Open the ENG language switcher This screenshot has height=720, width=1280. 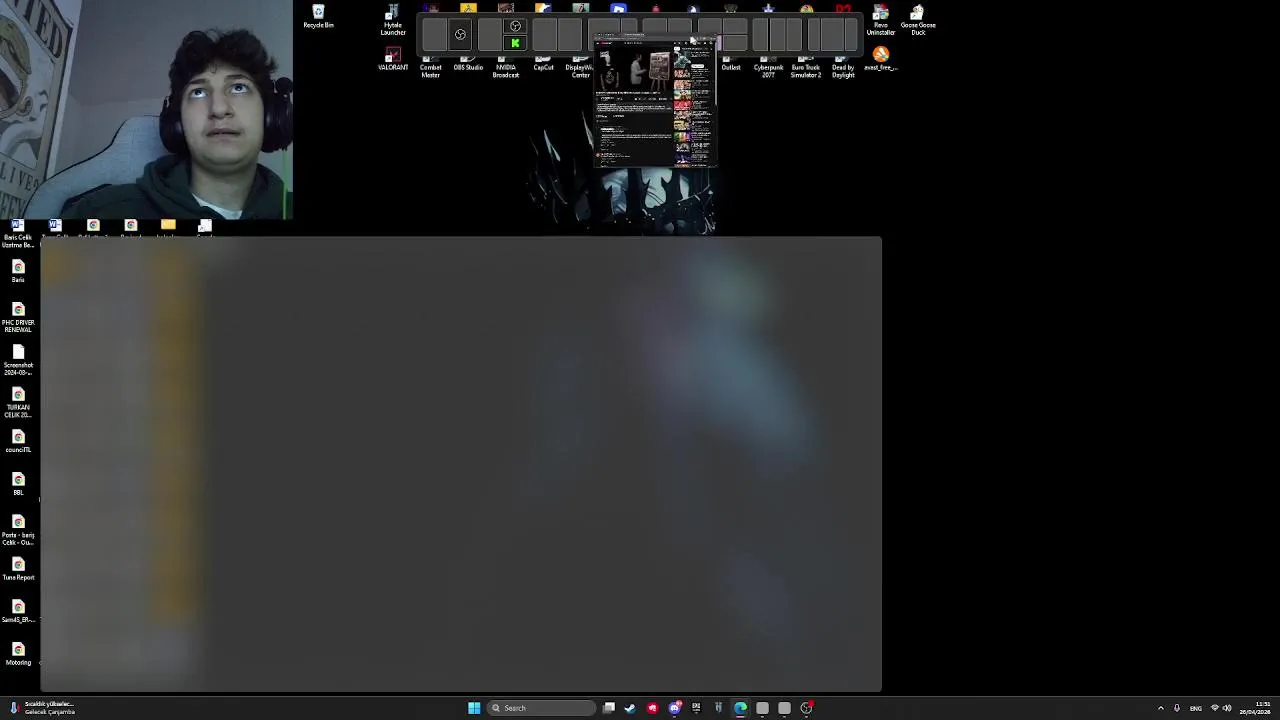[1195, 708]
